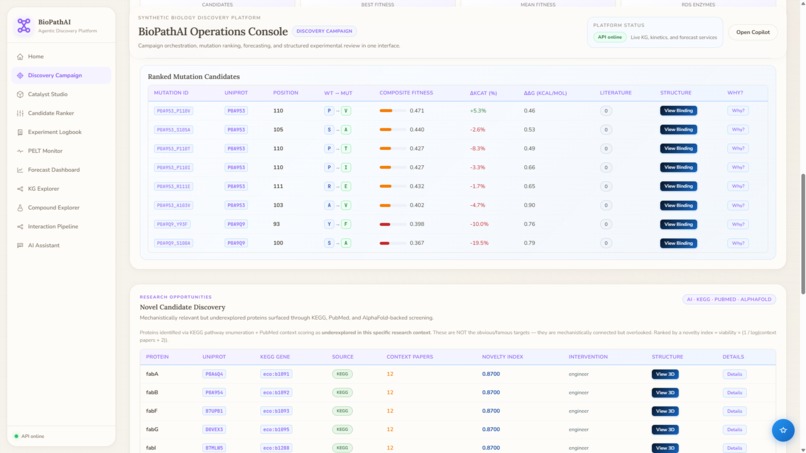Screen dimensions: 806x453
Task: Click View Binding for 0.471 fitness row
Action: [x=679, y=111]
